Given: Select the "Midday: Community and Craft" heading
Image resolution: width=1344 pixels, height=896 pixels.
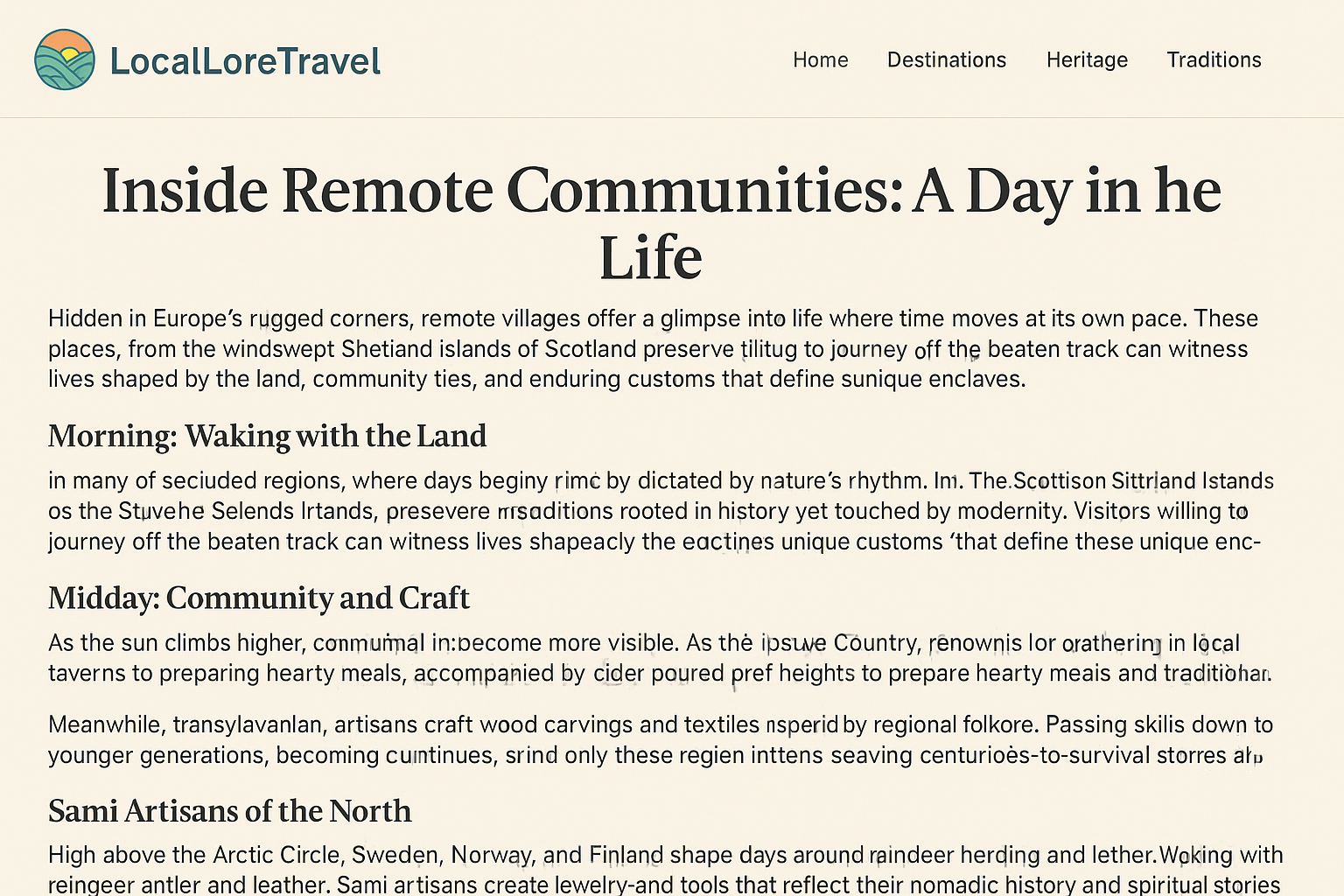Looking at the screenshot, I should (259, 598).
